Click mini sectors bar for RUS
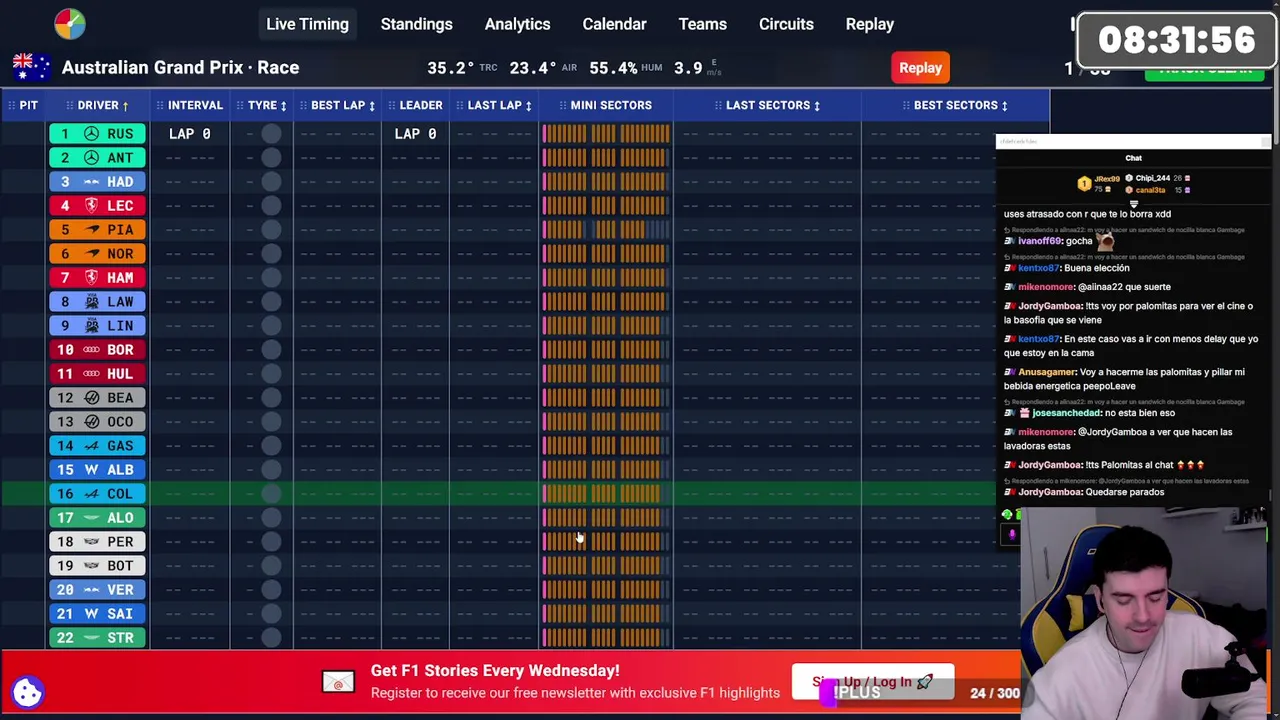Viewport: 1280px width, 720px height. tap(606, 133)
